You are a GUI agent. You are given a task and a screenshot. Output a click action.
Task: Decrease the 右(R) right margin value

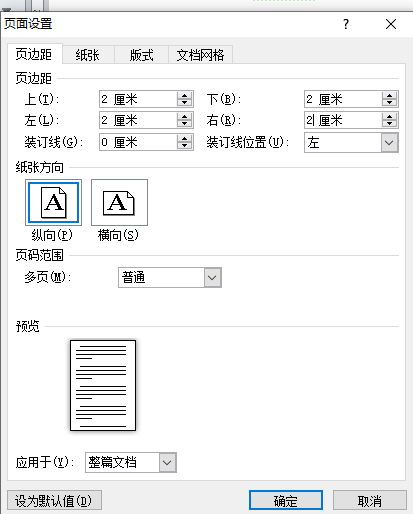click(389, 124)
